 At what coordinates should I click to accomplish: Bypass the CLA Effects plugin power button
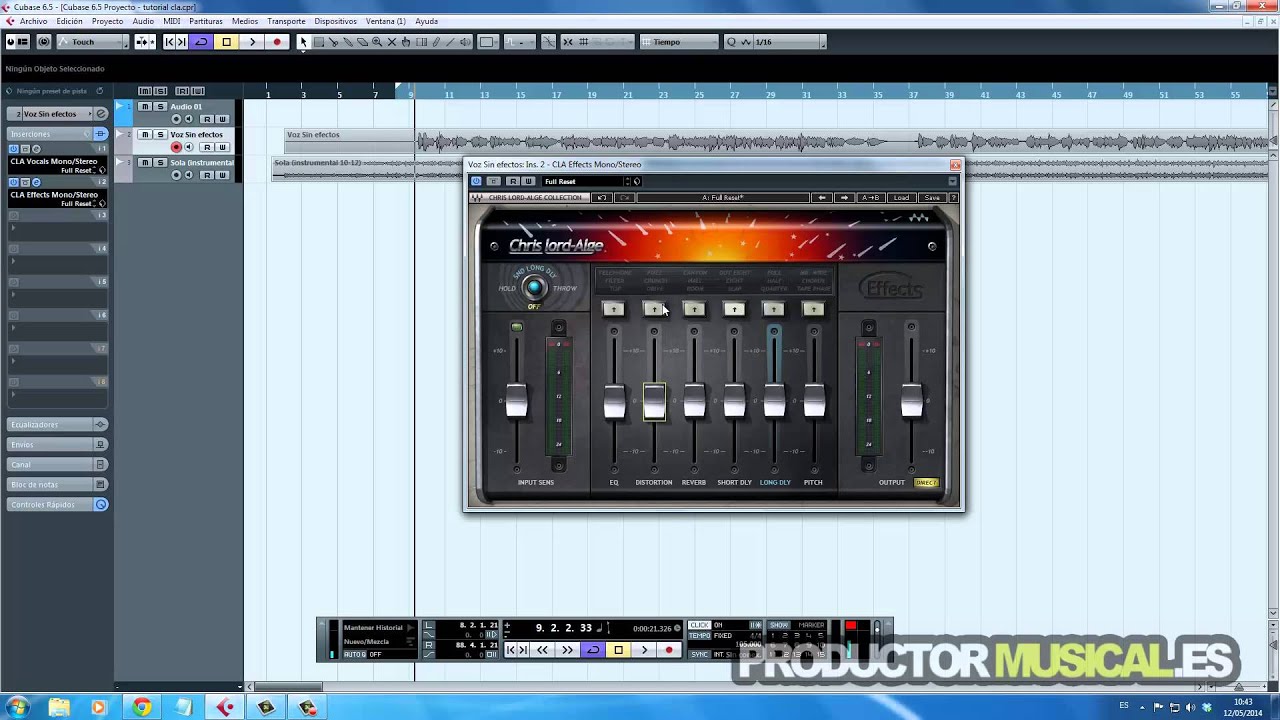(x=476, y=181)
